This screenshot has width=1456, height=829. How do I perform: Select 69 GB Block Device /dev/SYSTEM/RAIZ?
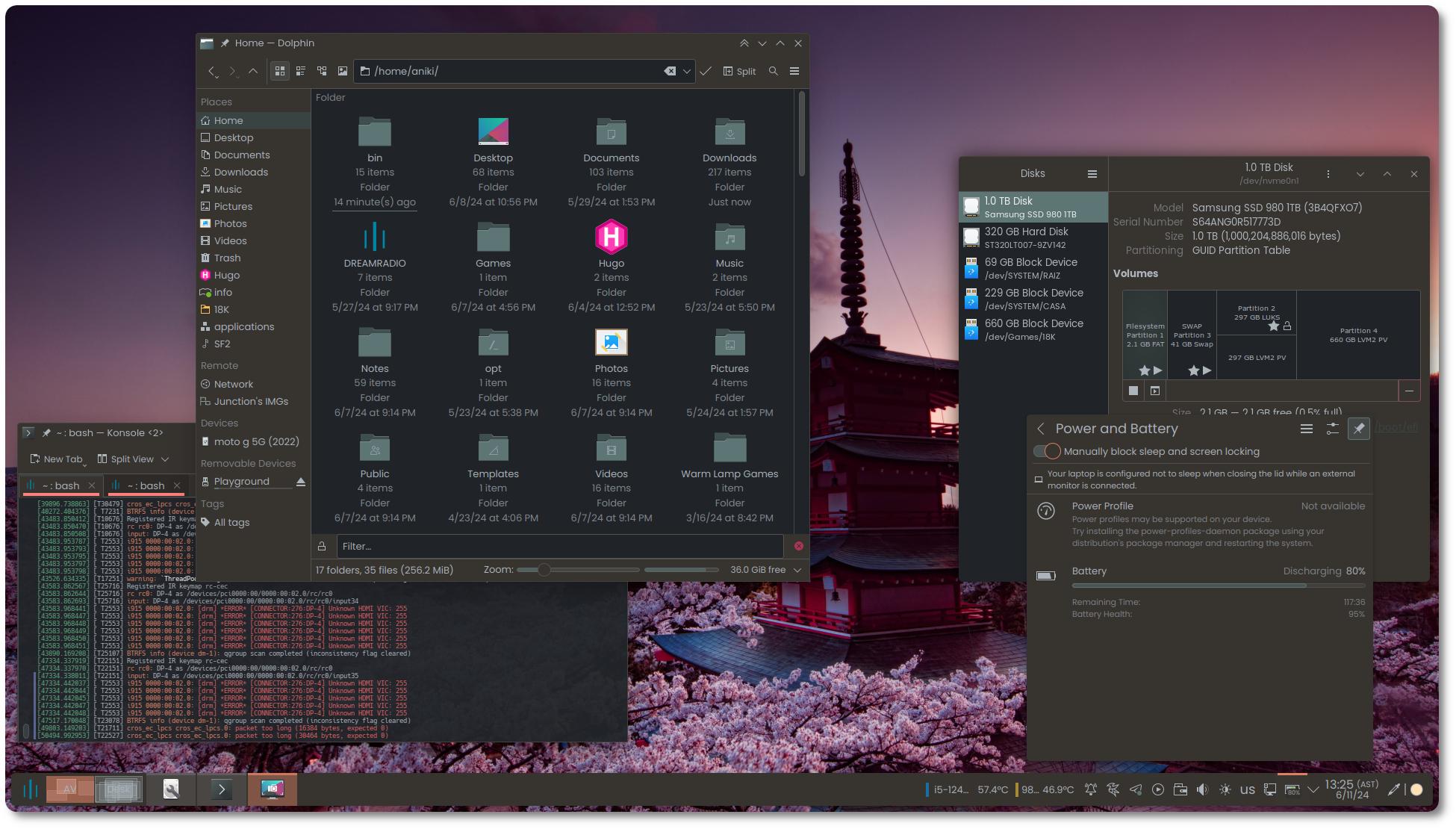(x=1033, y=268)
